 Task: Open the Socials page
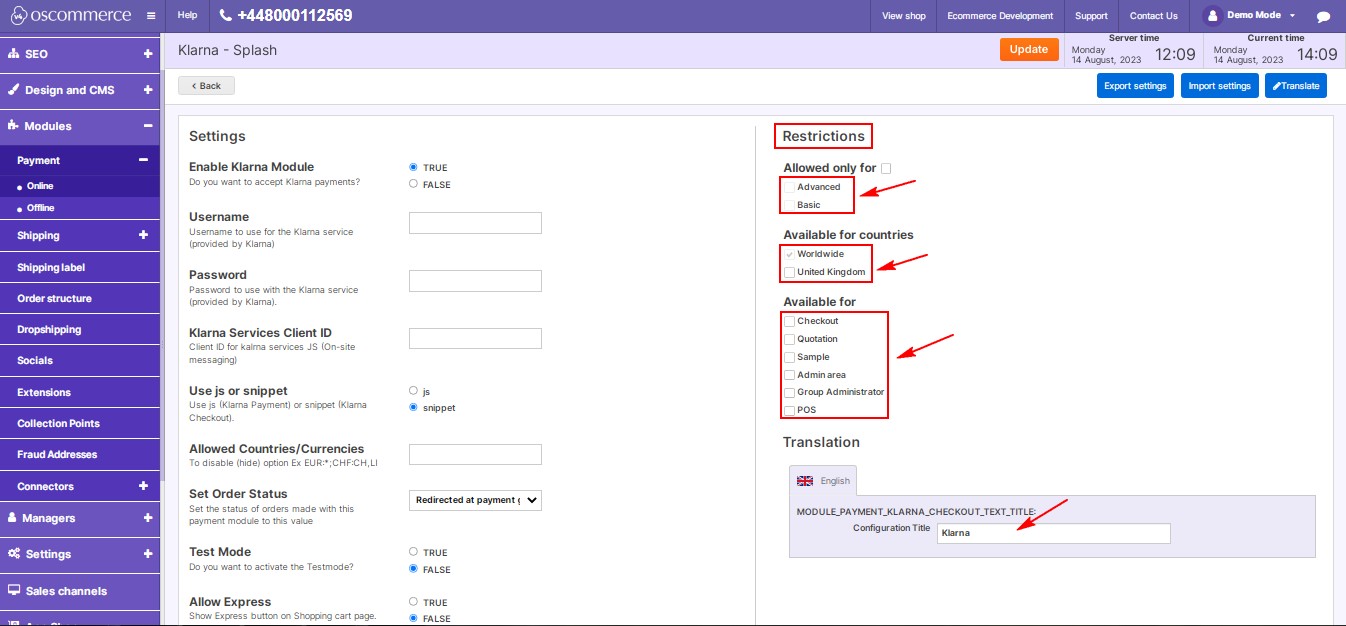[x=80, y=360]
